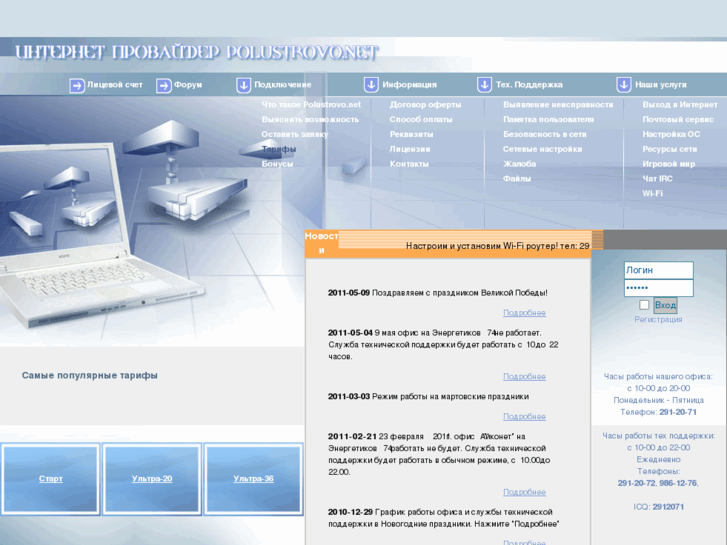Open the Наши услуги menu
Screen dimensions: 727x545
pos(661,85)
